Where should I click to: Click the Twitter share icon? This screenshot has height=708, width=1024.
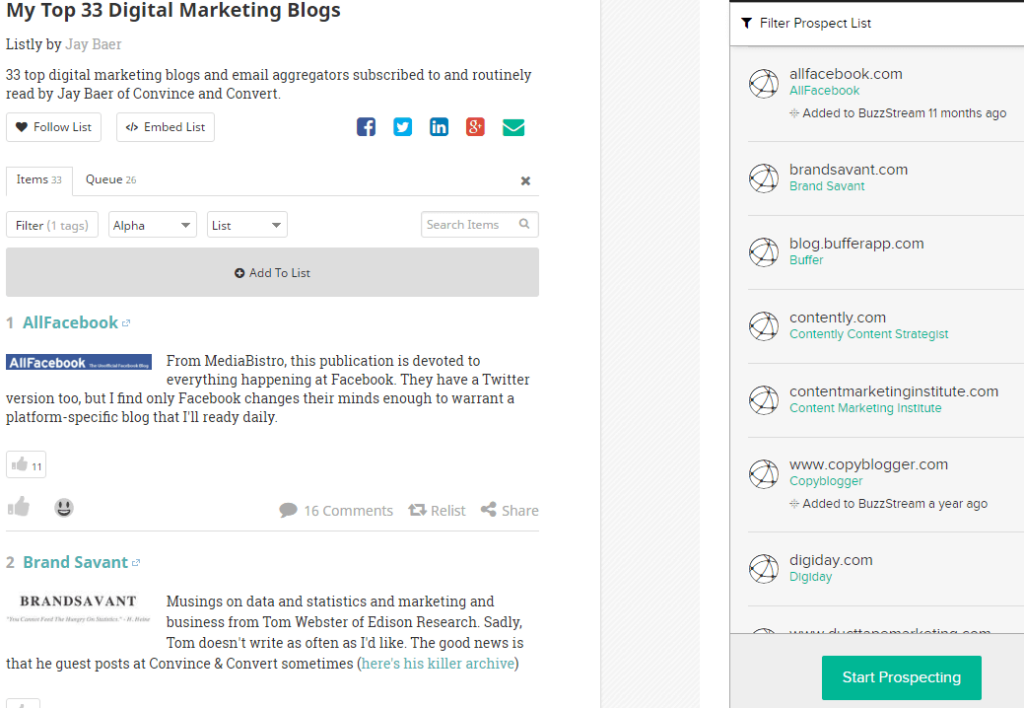402,127
